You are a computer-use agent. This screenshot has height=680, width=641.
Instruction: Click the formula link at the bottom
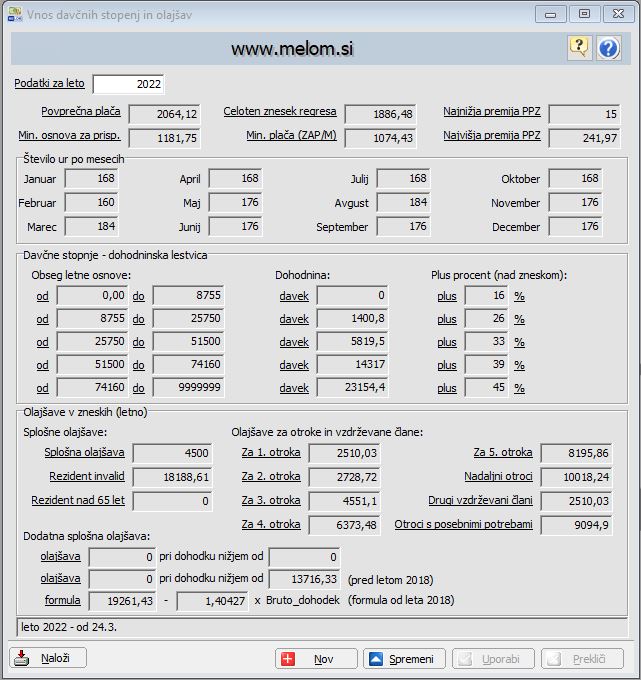pyautogui.click(x=62, y=600)
